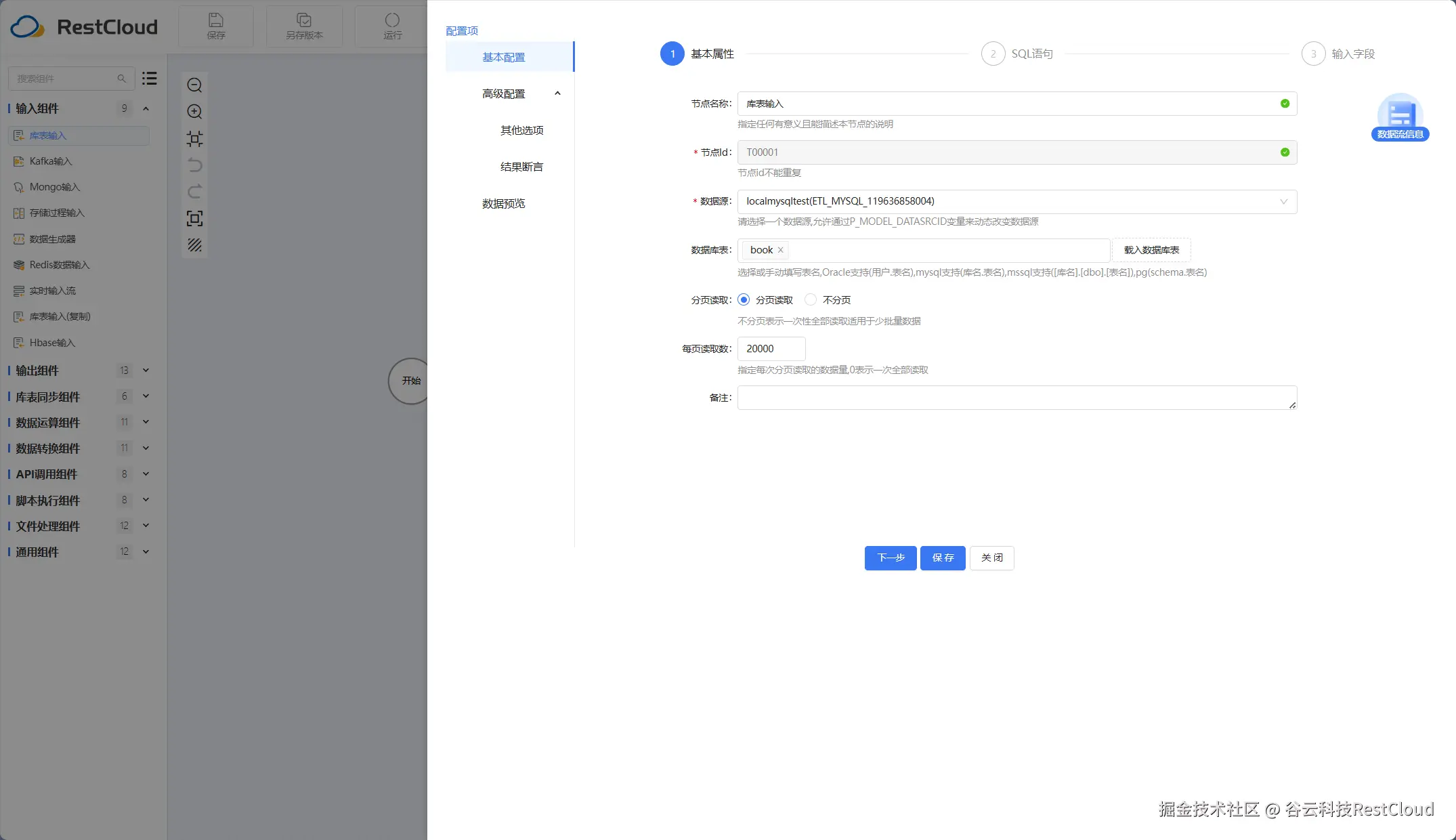This screenshot has height=840, width=1456.
Task: Open the 数据流信息 floating icon
Action: point(1400,117)
